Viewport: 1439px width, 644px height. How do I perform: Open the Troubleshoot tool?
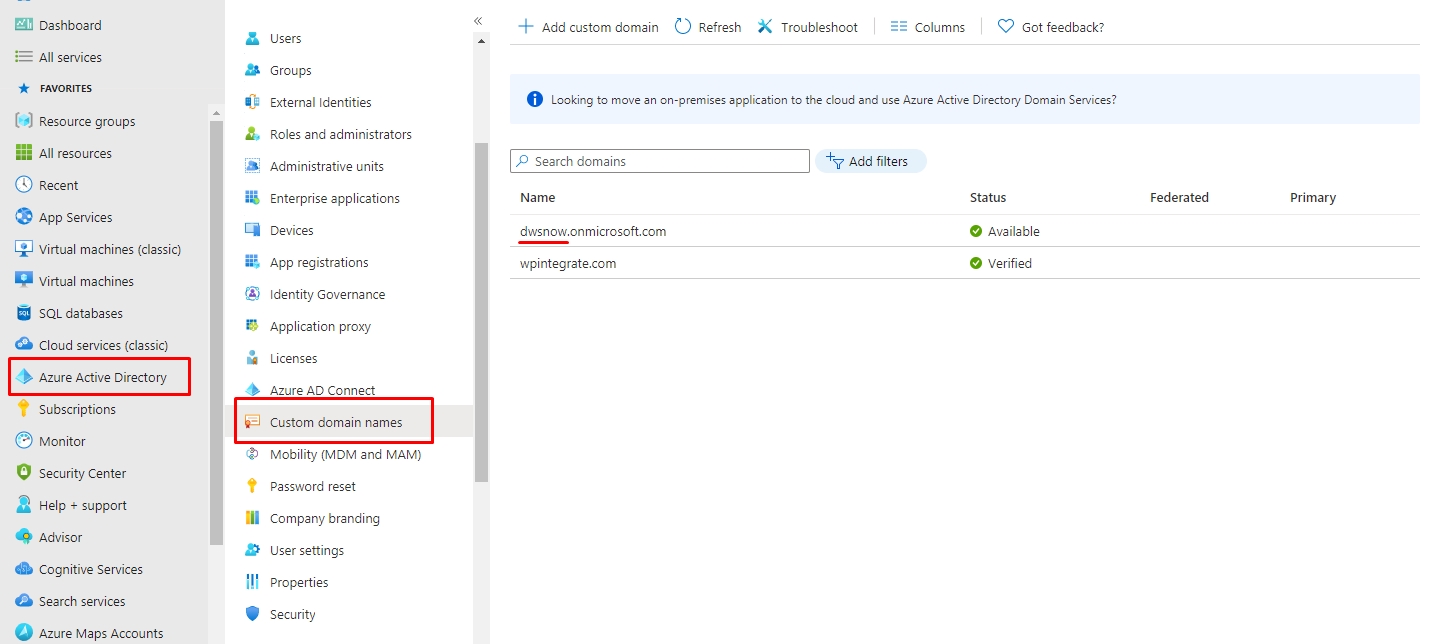click(x=807, y=27)
